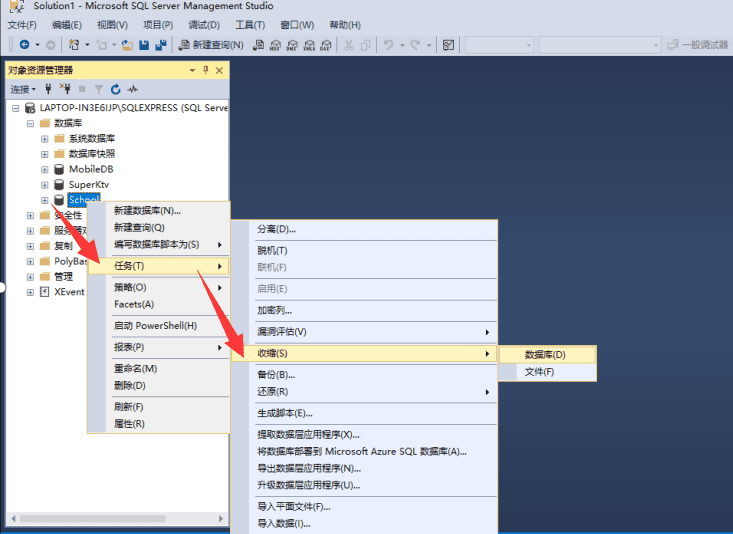733x534 pixels.
Task: Open the 编写数据库脚本为(S) submenu
Action: click(x=159, y=245)
